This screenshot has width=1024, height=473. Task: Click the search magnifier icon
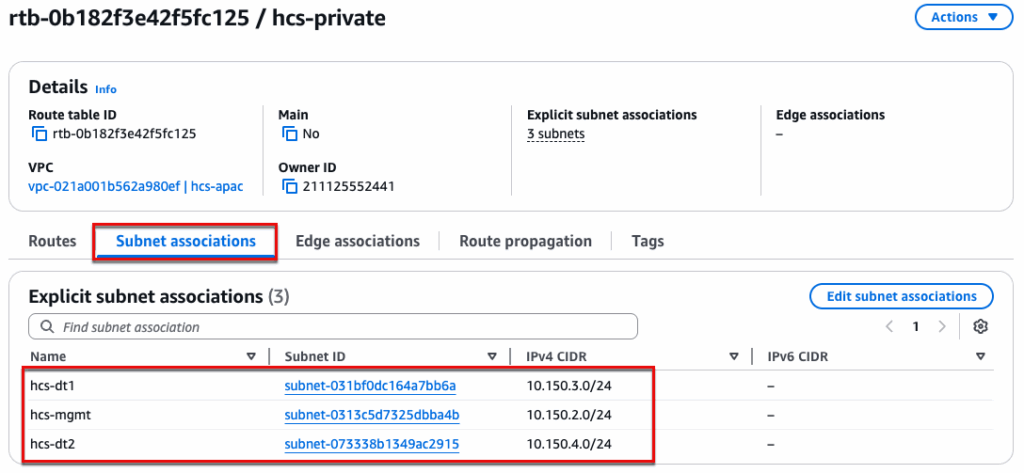(47, 327)
